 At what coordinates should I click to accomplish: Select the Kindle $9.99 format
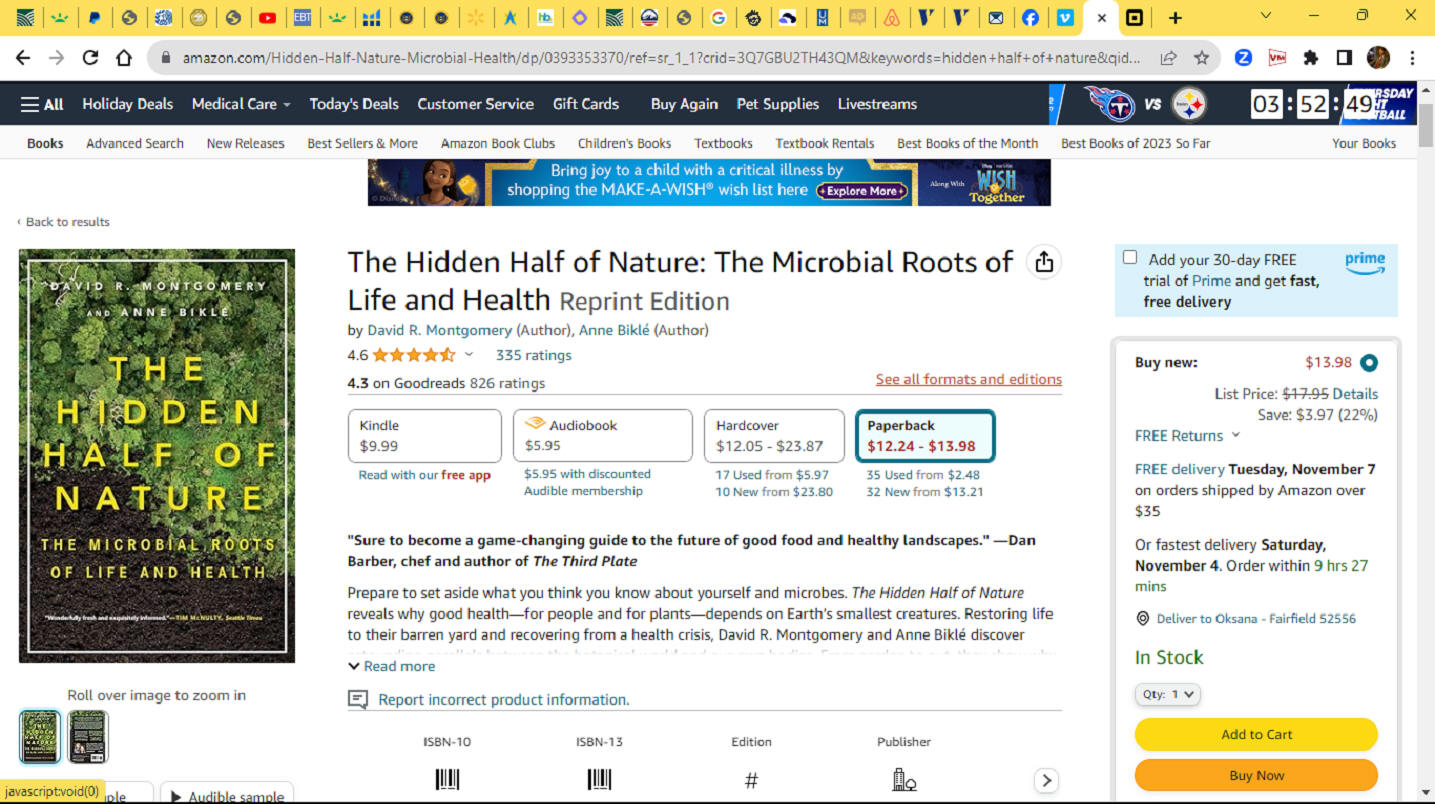tap(425, 436)
